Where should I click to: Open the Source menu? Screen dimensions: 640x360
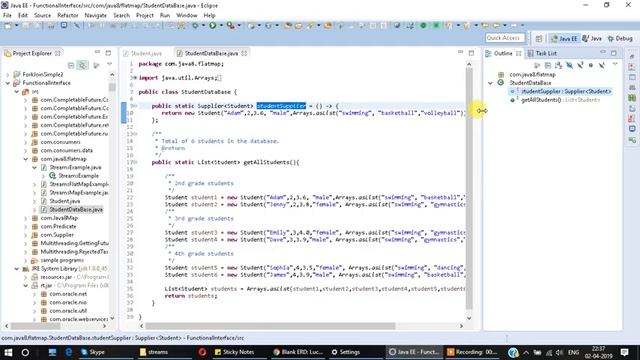(42, 16)
